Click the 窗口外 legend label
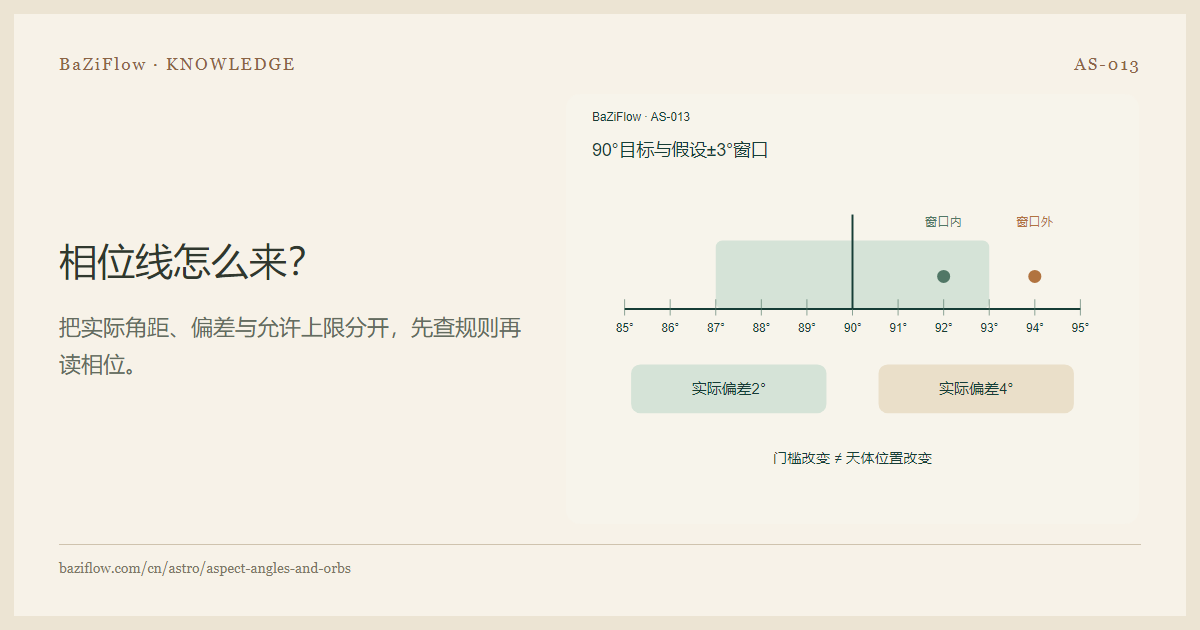 [1034, 222]
